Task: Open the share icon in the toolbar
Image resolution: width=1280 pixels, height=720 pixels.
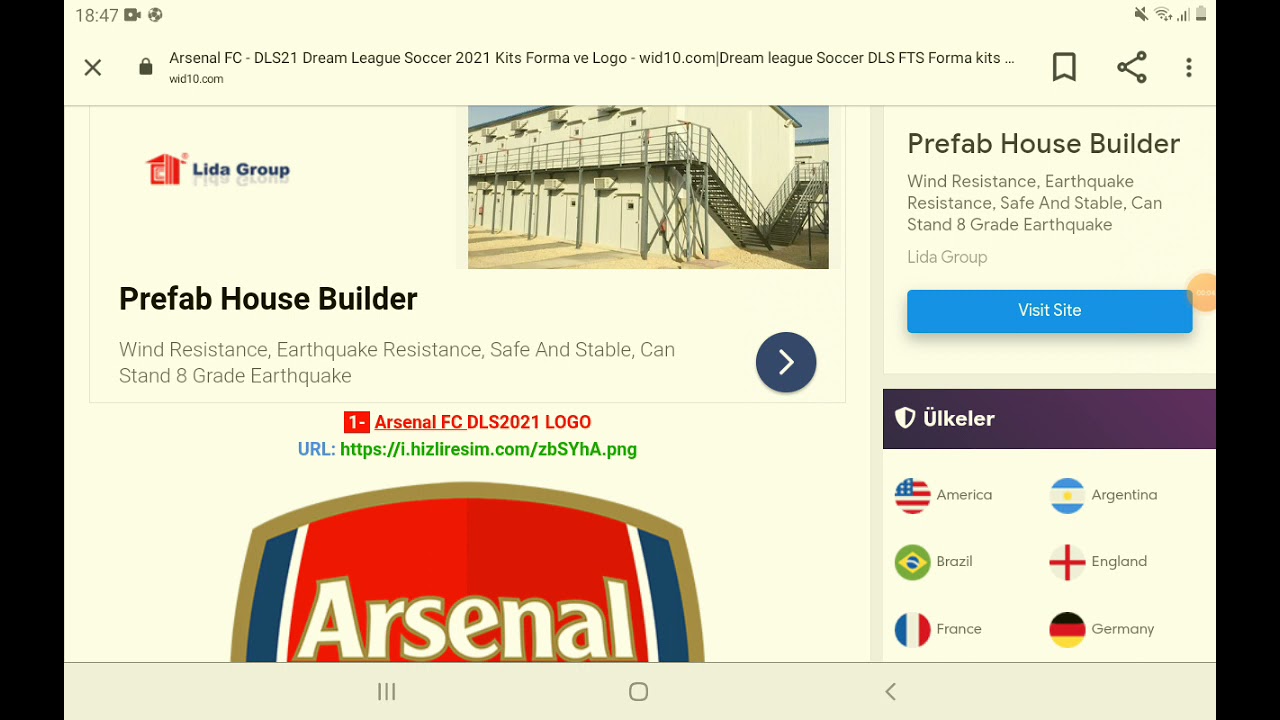Action: (1131, 67)
